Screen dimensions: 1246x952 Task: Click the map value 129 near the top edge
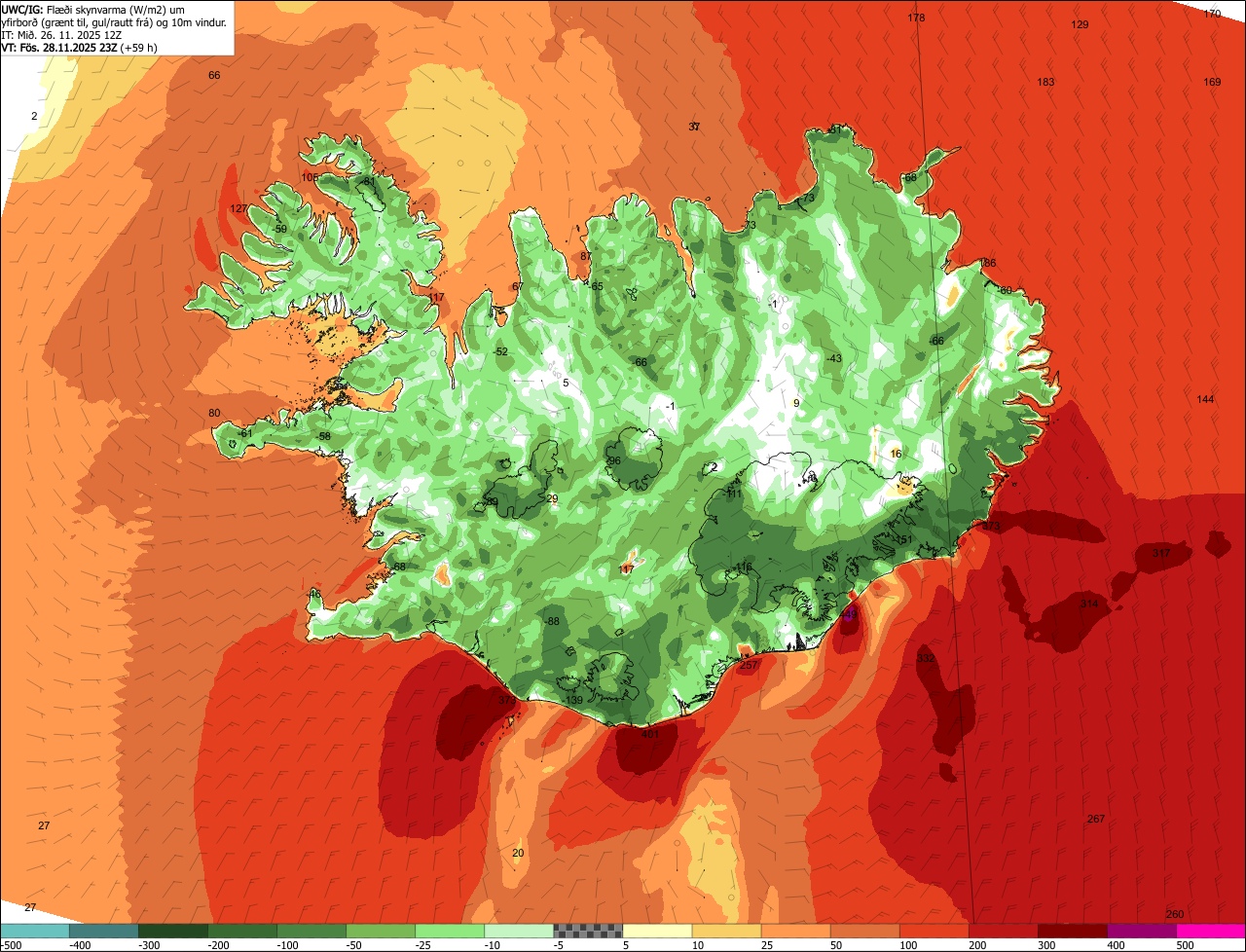[1080, 24]
